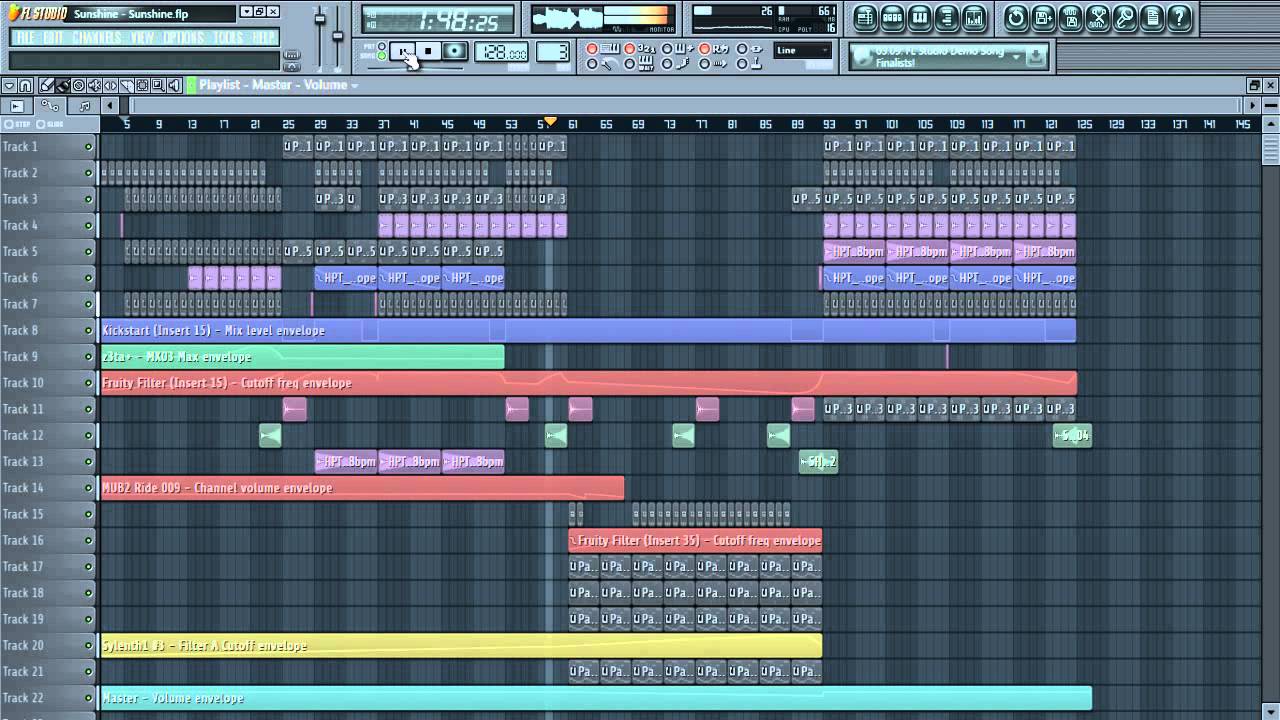1280x720 pixels.
Task: Enable STEP mode in the Playlist
Action: coord(16,124)
